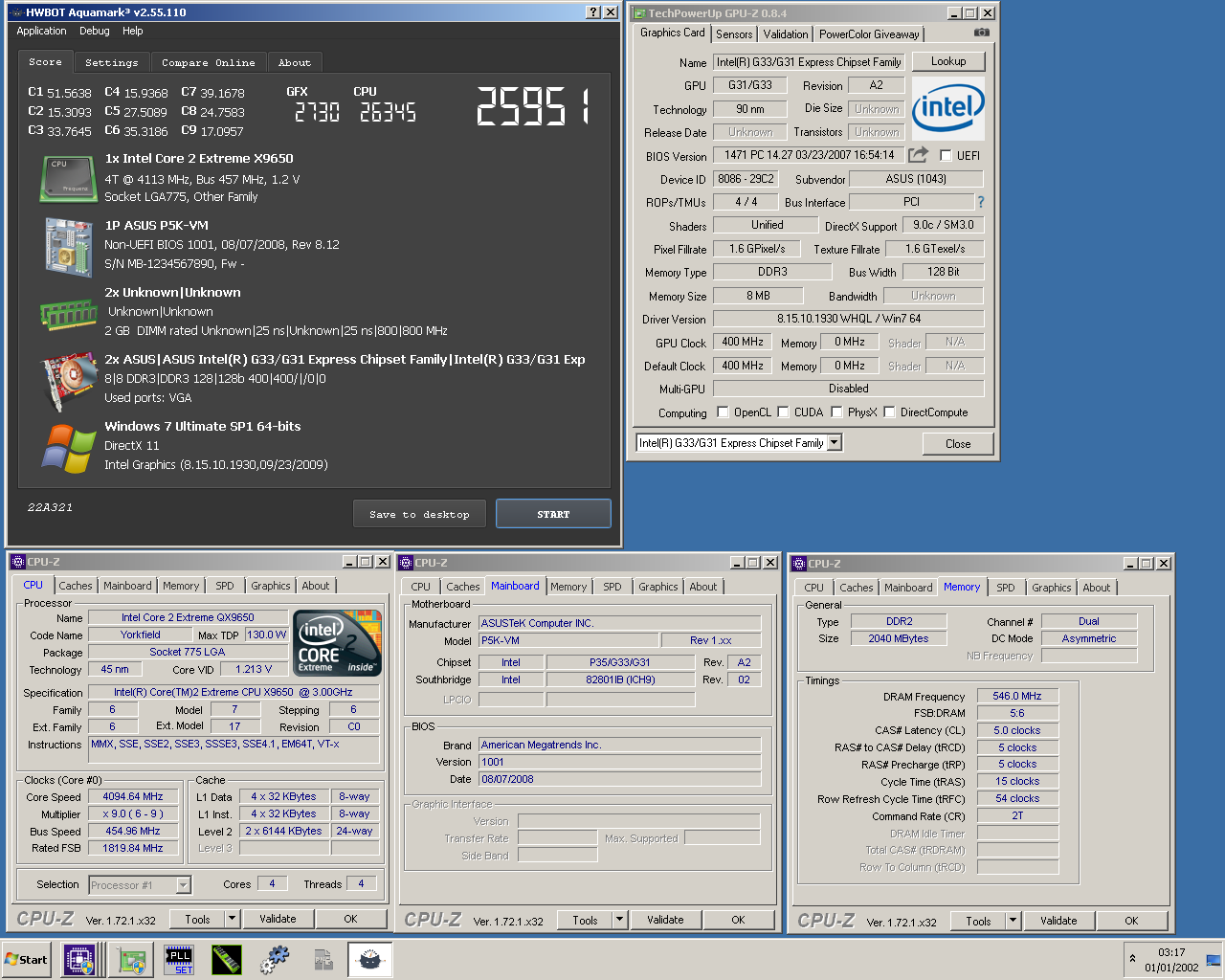Switch to the Compare Online tab
The width and height of the screenshot is (1225, 980).
208,62
